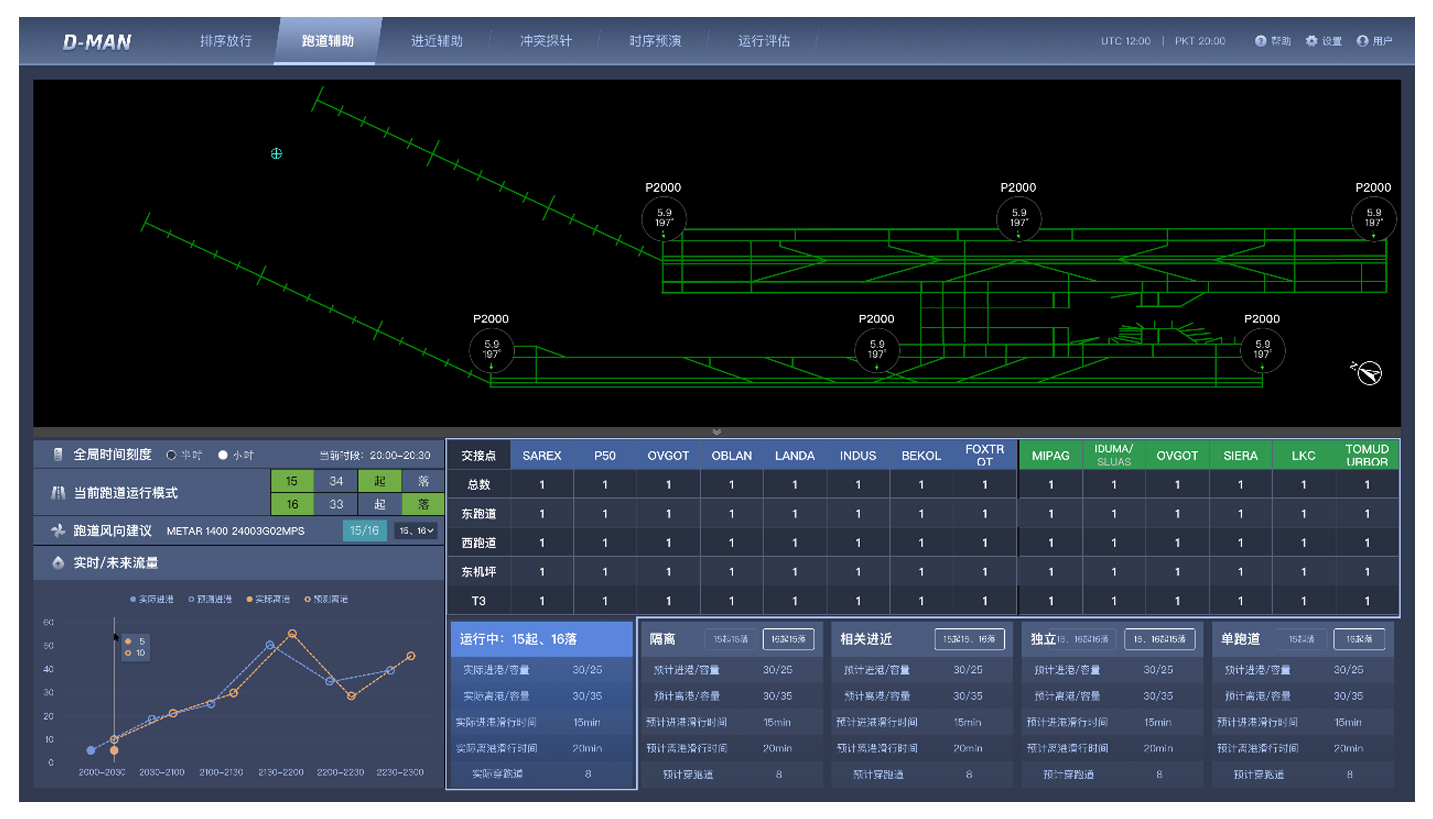Open the 冲突探针 tab
This screenshot has height=819, width=1433.
[x=546, y=41]
